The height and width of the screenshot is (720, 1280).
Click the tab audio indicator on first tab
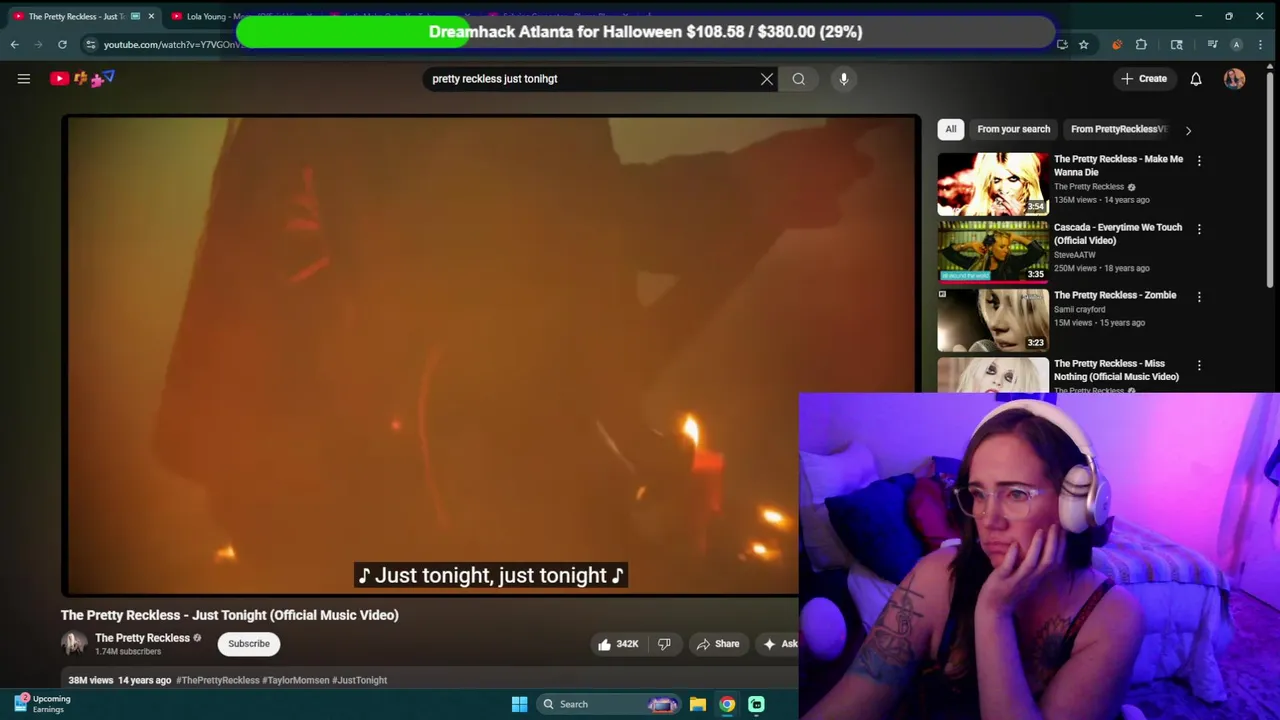coord(135,16)
